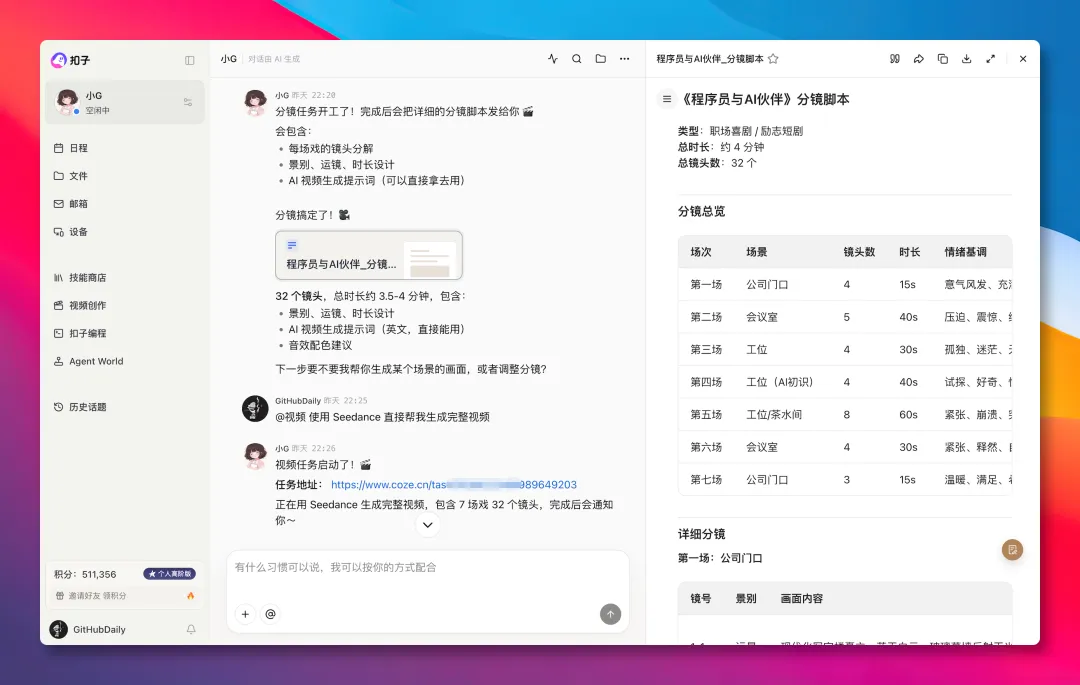This screenshot has width=1080, height=685.
Task: Expand the document to fullscreen view
Action: [990, 59]
